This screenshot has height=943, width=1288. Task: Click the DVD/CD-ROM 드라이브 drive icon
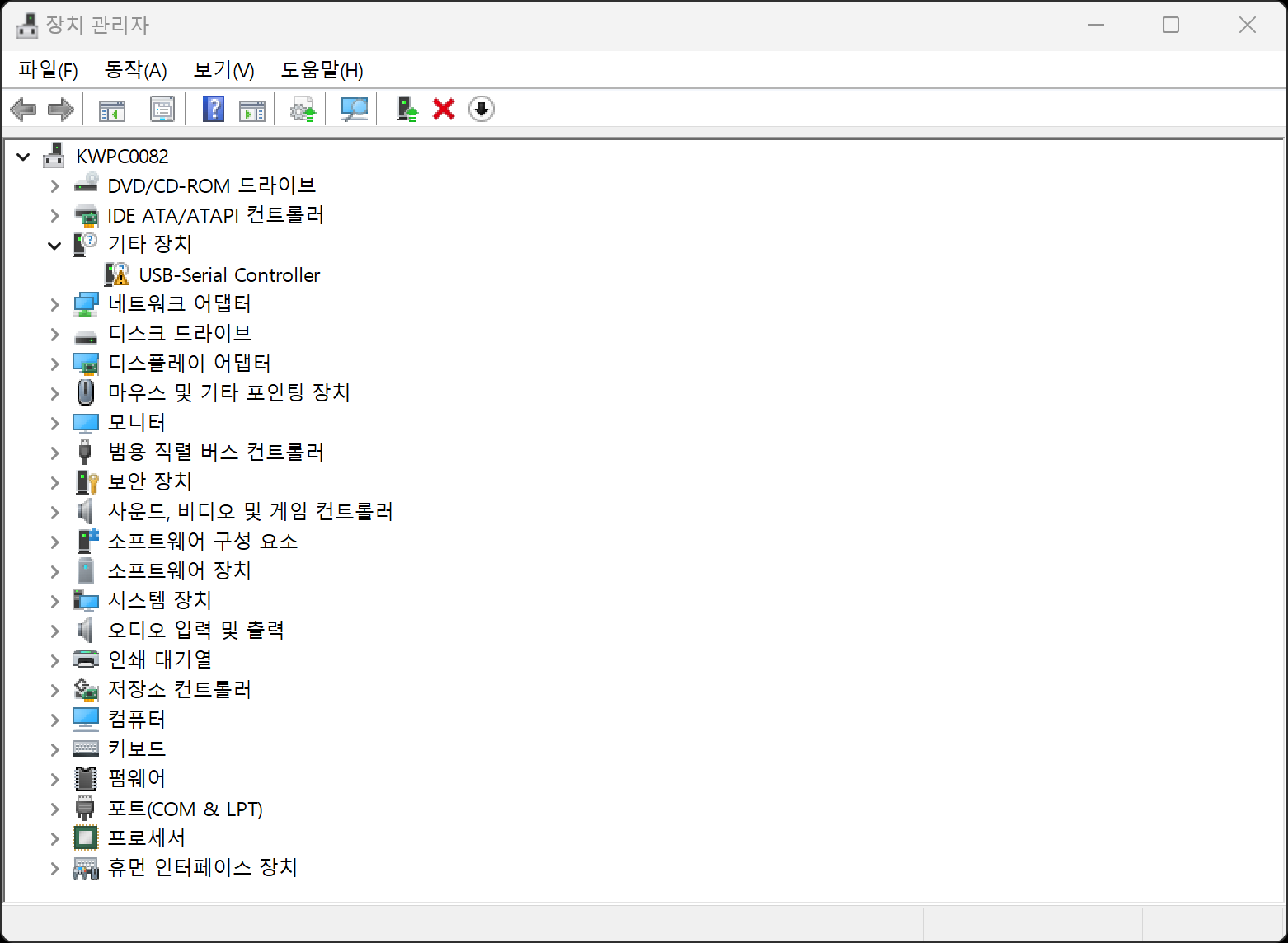pyautogui.click(x=86, y=185)
